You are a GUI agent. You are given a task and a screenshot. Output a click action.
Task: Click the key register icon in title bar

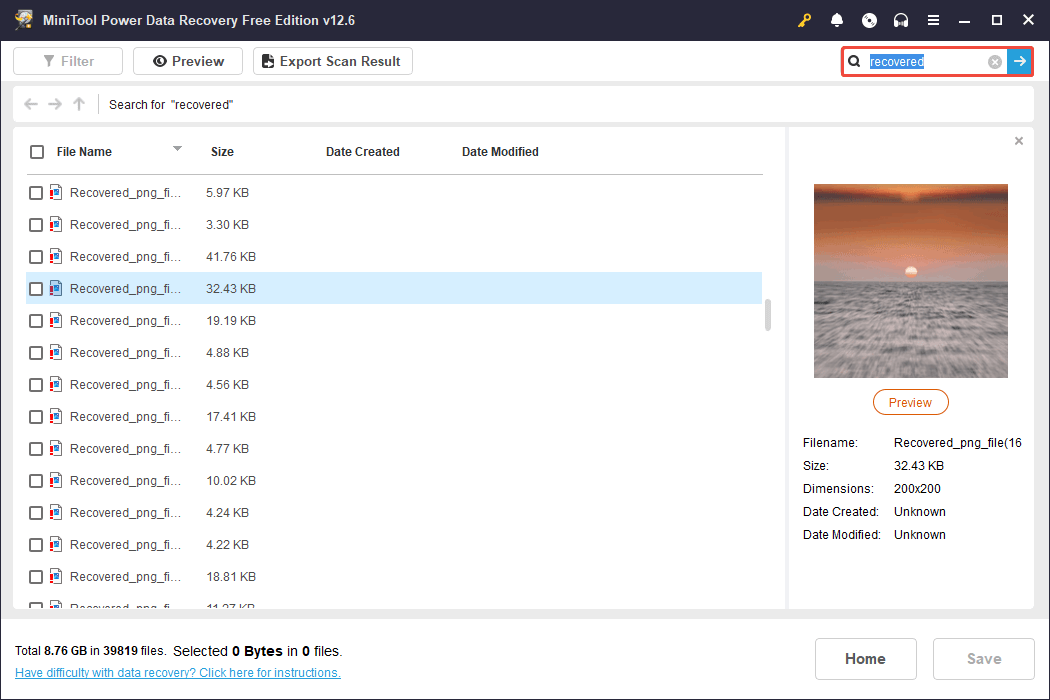coord(805,20)
